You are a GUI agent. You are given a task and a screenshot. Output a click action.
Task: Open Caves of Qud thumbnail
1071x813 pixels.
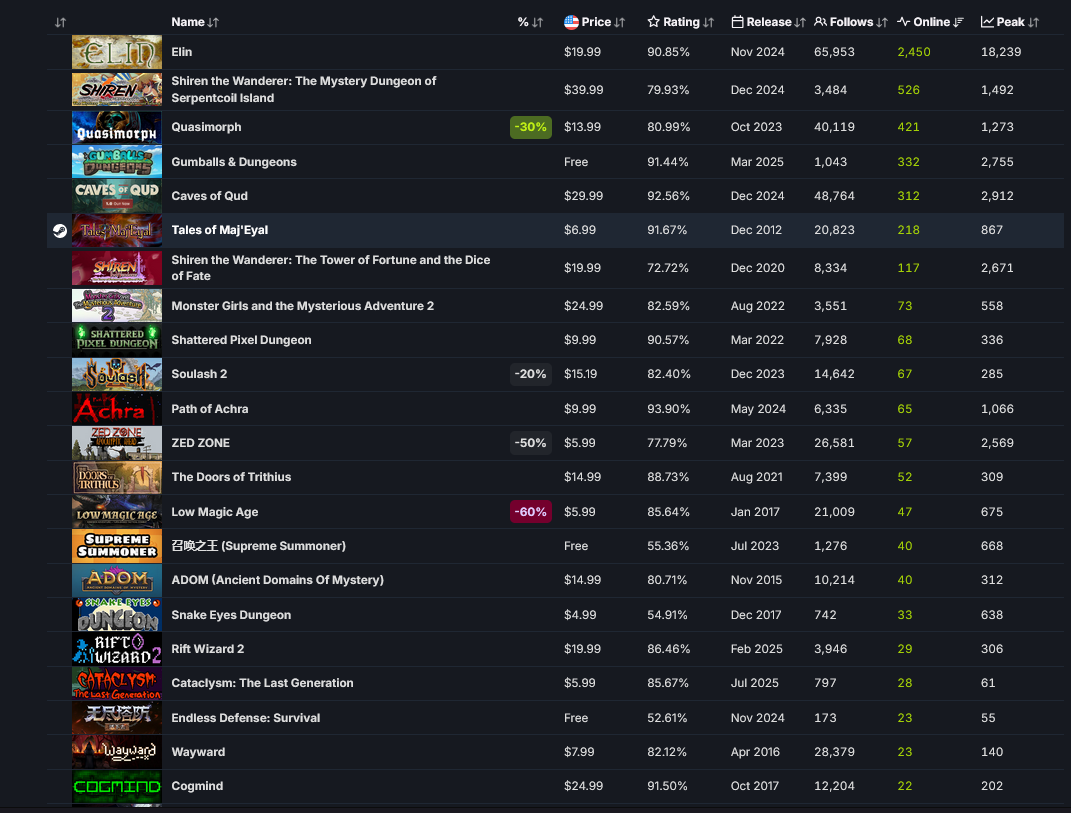117,196
